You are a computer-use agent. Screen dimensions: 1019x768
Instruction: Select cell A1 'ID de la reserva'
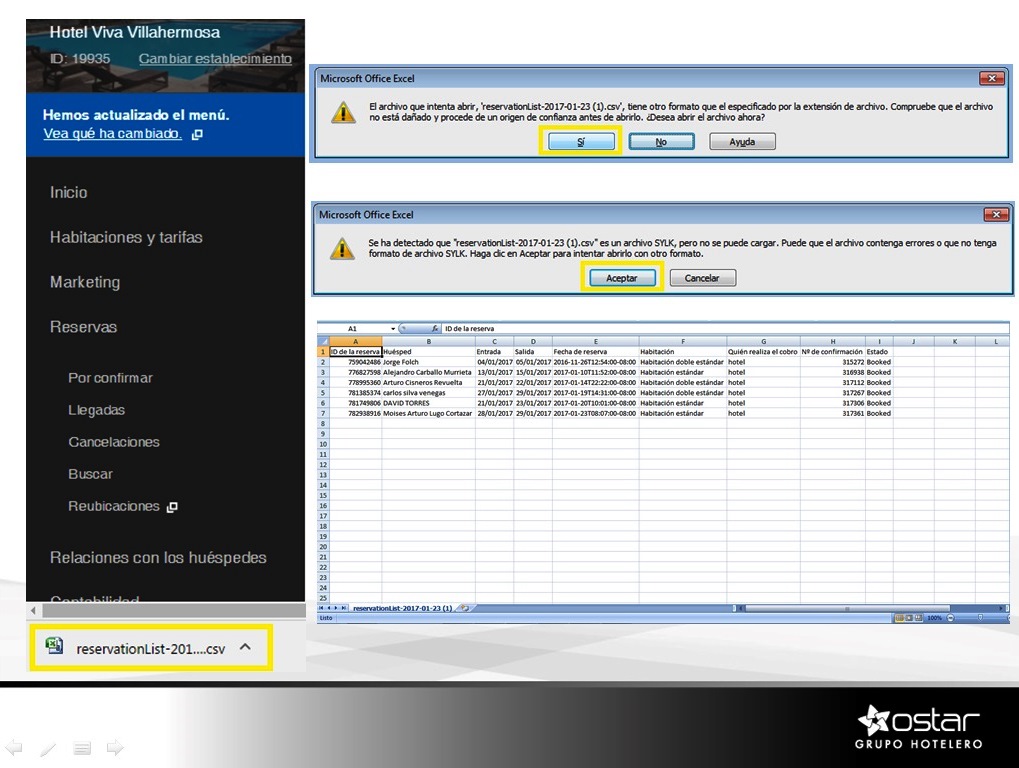pos(356,352)
